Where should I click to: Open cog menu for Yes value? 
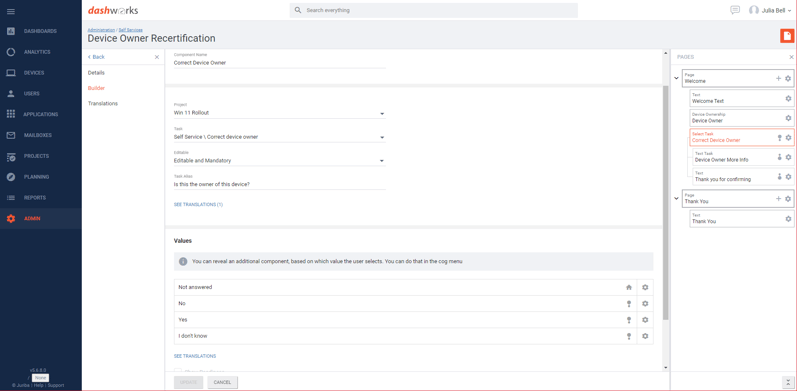[645, 320]
